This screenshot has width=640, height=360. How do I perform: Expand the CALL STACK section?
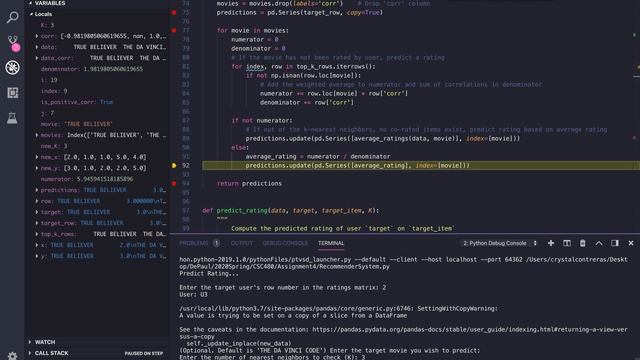click(x=30, y=353)
